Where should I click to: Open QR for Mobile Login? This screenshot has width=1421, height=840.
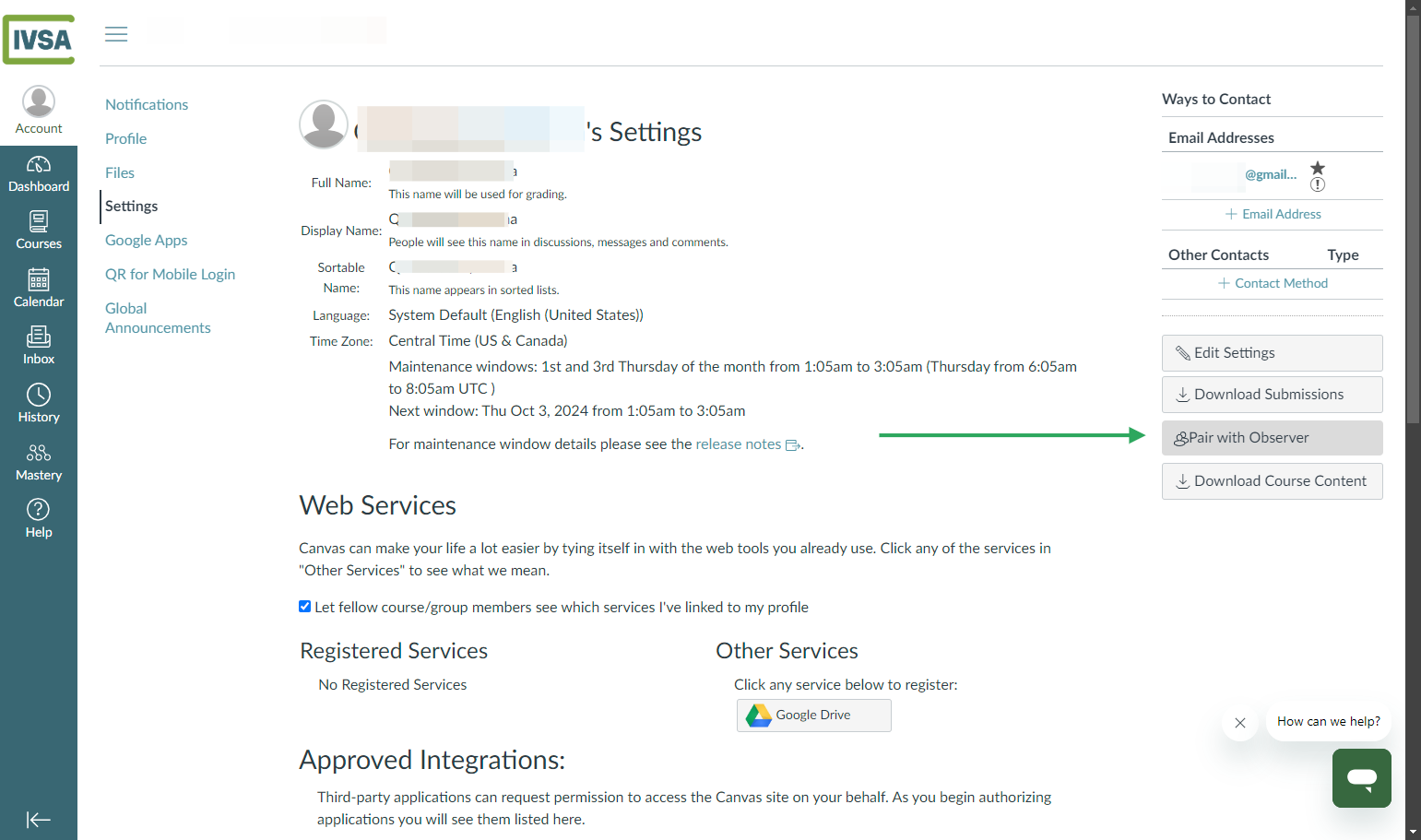click(171, 275)
